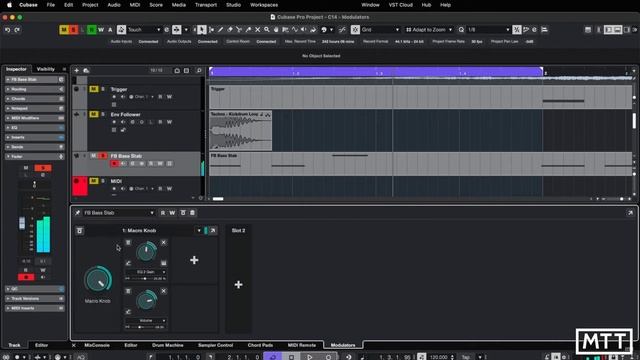The image size is (640, 360).
Task: Click Write button in modulators panel
Action: pyautogui.click(x=172, y=213)
